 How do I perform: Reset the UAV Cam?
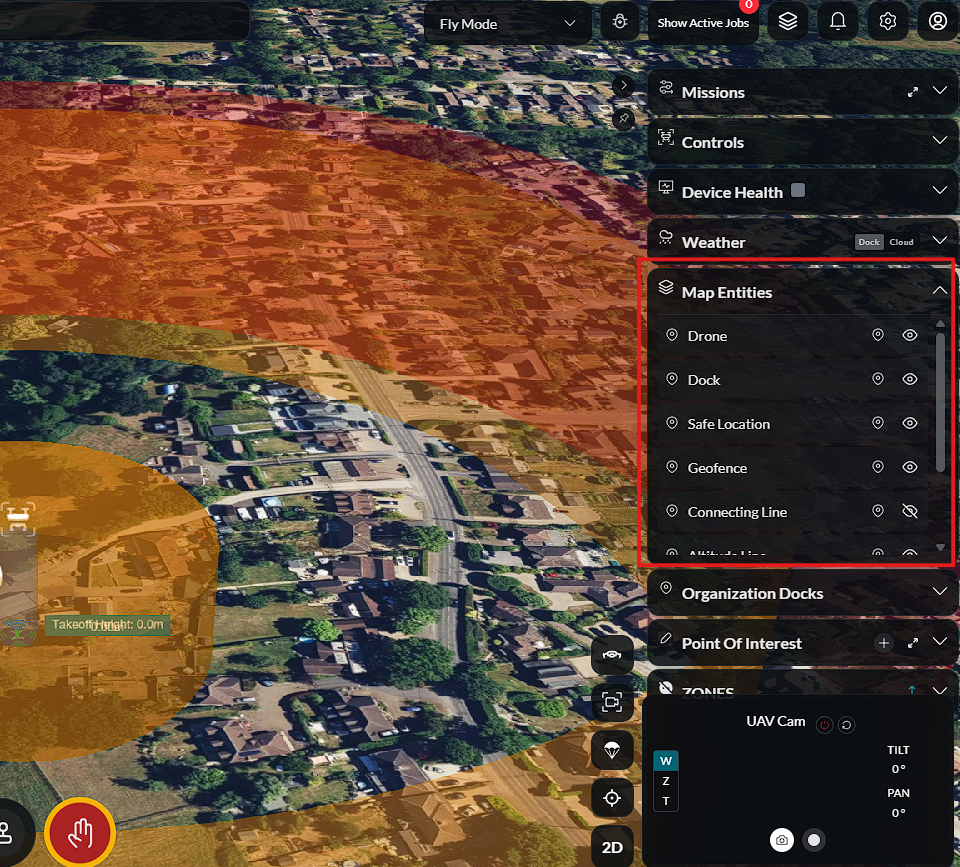846,725
